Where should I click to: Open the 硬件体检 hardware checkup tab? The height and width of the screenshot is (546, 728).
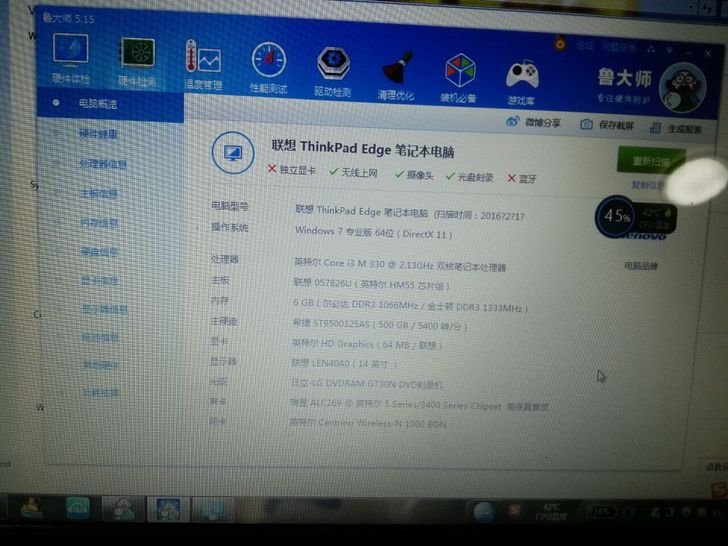pos(71,58)
